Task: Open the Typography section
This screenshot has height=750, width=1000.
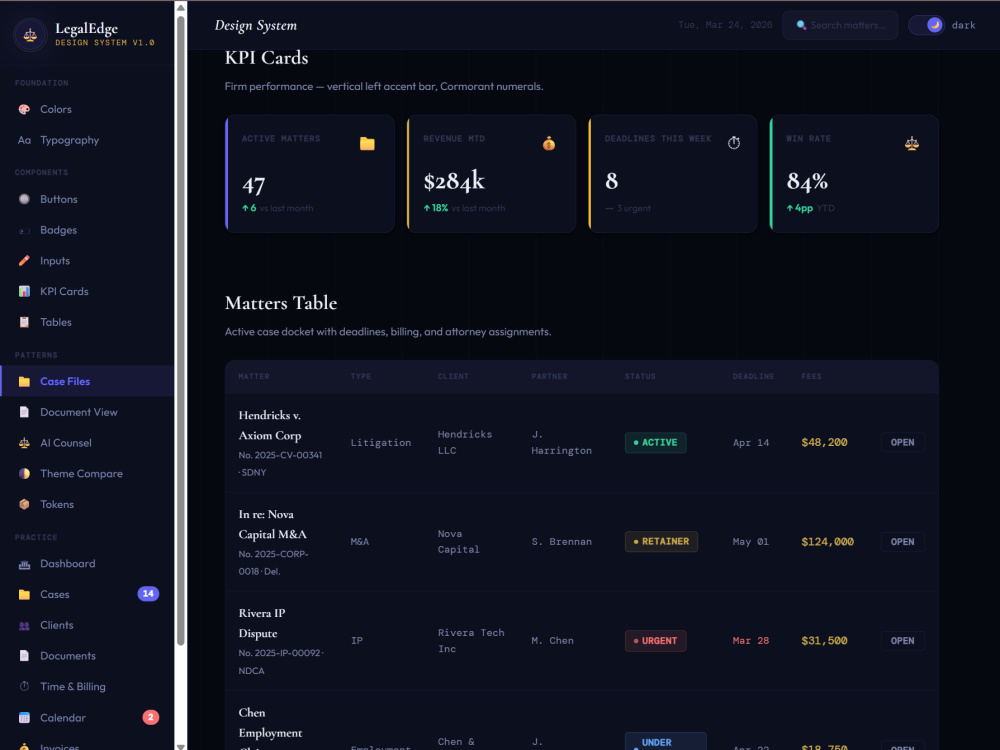Action: pos(87,140)
